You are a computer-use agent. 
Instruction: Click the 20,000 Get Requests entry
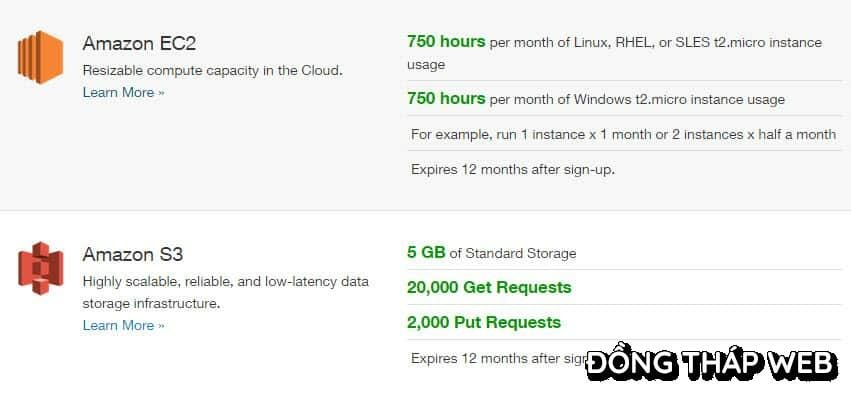click(489, 287)
